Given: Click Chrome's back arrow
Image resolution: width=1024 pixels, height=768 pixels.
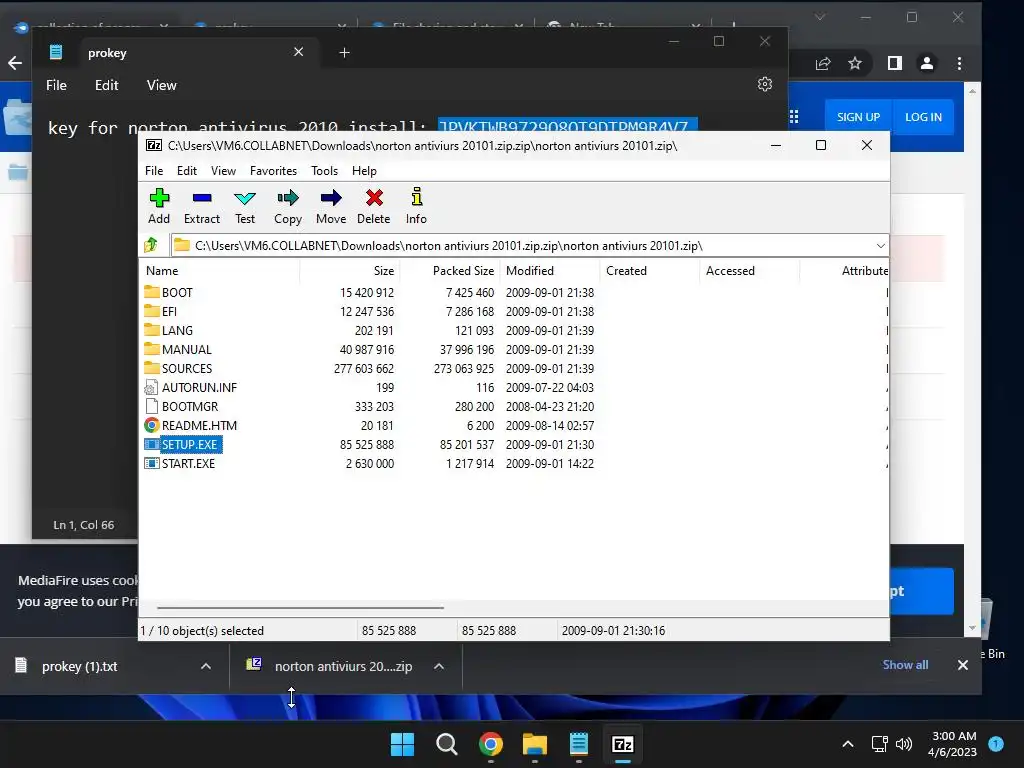Looking at the screenshot, I should [x=15, y=63].
